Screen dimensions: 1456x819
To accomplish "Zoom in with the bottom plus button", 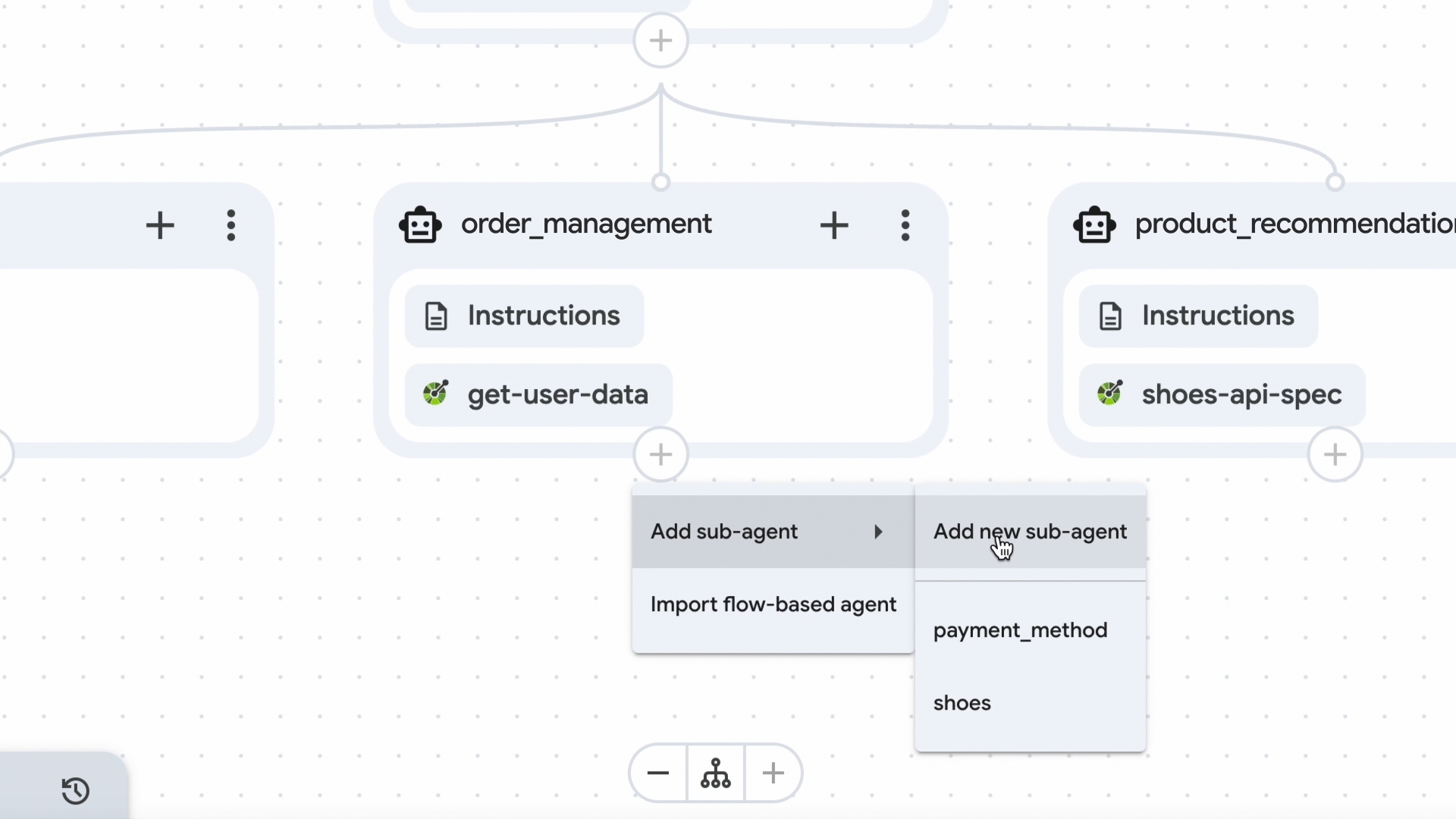I will tap(773, 773).
